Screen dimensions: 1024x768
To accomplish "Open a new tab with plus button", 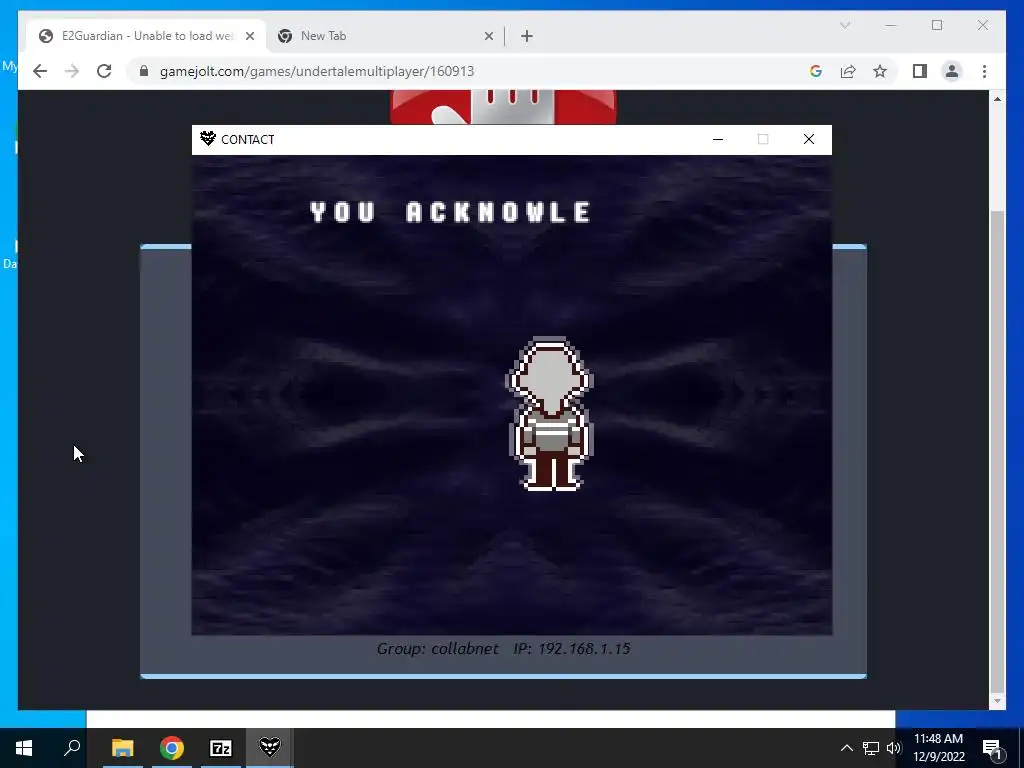I will pos(527,36).
